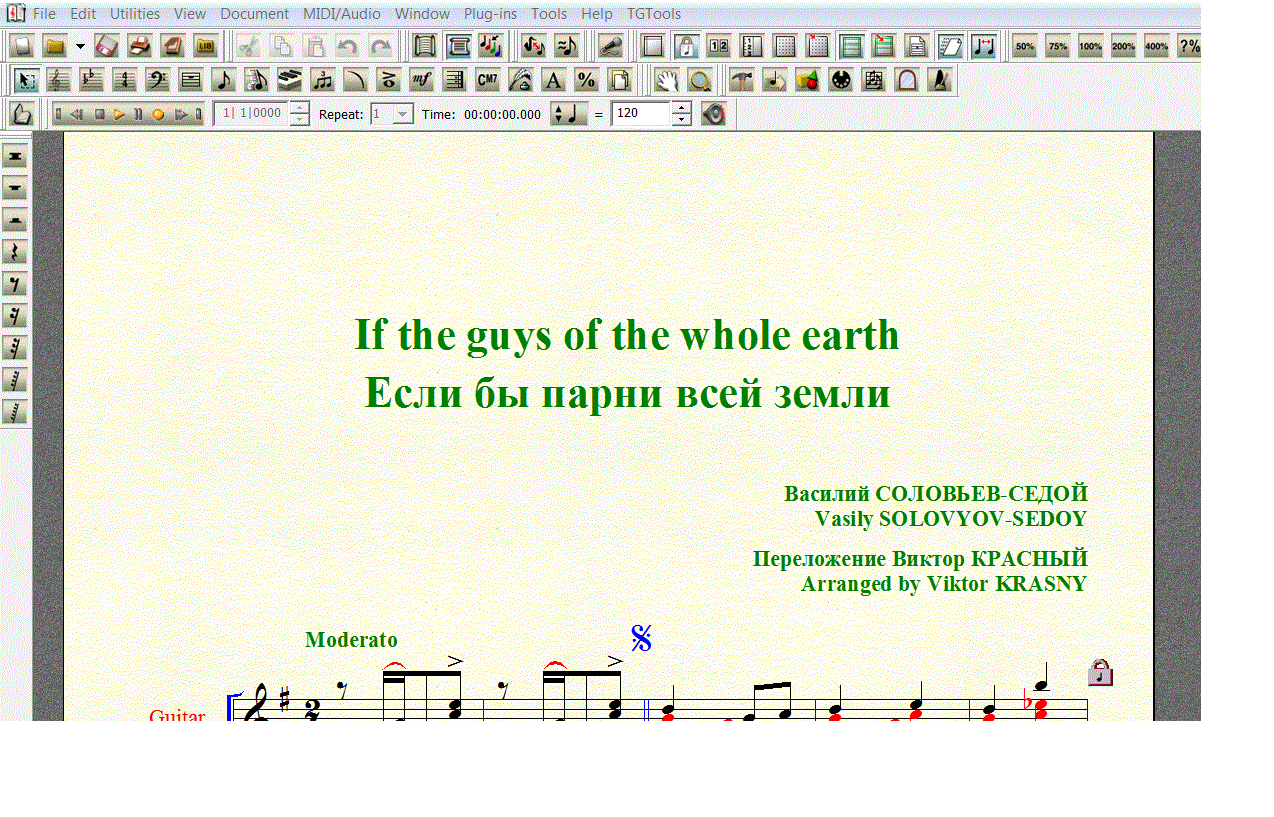Open the tempo note duration selector
The width and height of the screenshot is (1274, 817).
point(569,114)
